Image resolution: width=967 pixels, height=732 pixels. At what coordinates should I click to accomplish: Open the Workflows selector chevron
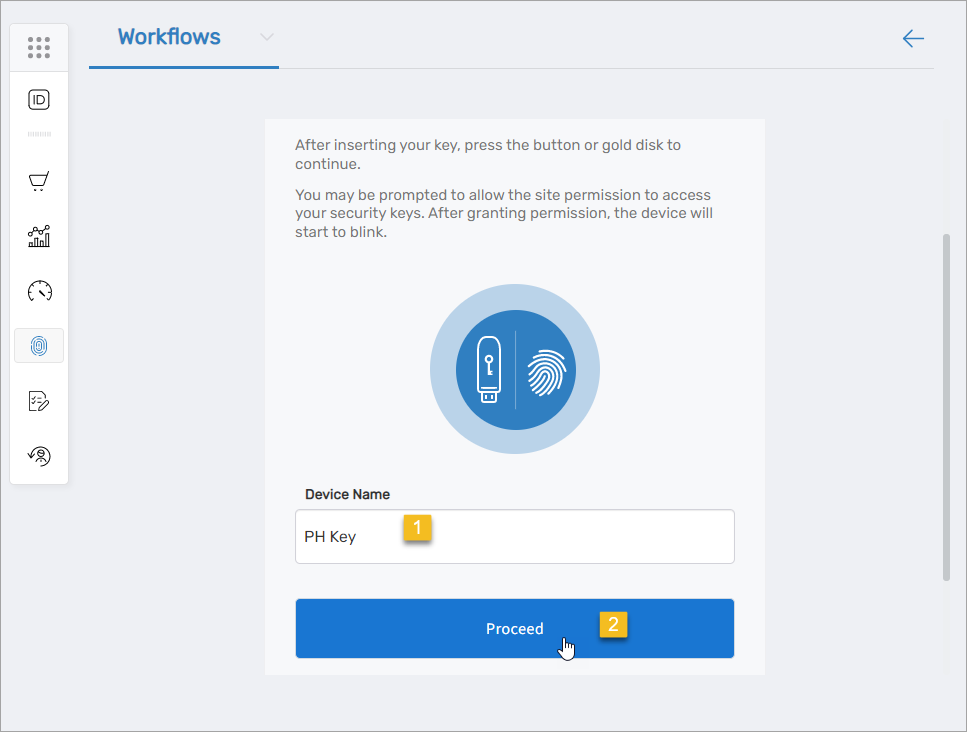click(x=266, y=36)
